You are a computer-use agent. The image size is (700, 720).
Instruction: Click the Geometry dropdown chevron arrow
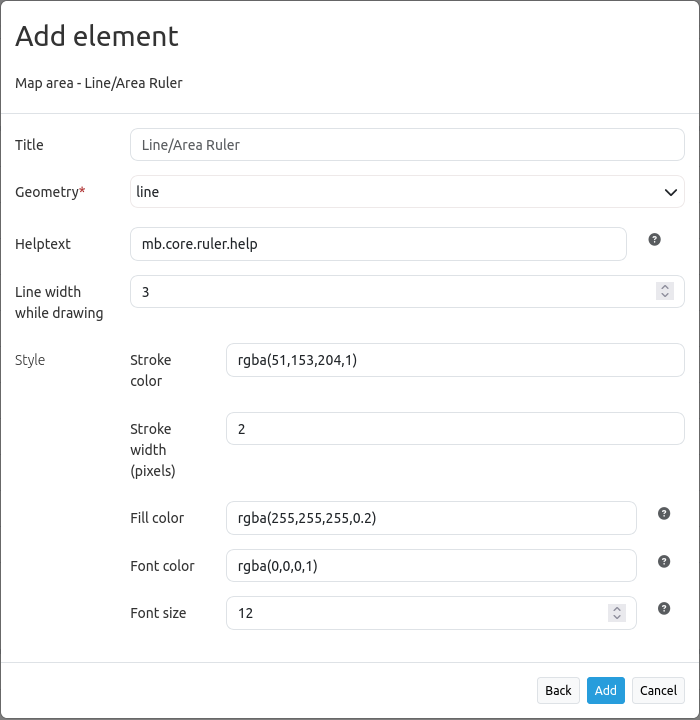pyautogui.click(x=670, y=192)
